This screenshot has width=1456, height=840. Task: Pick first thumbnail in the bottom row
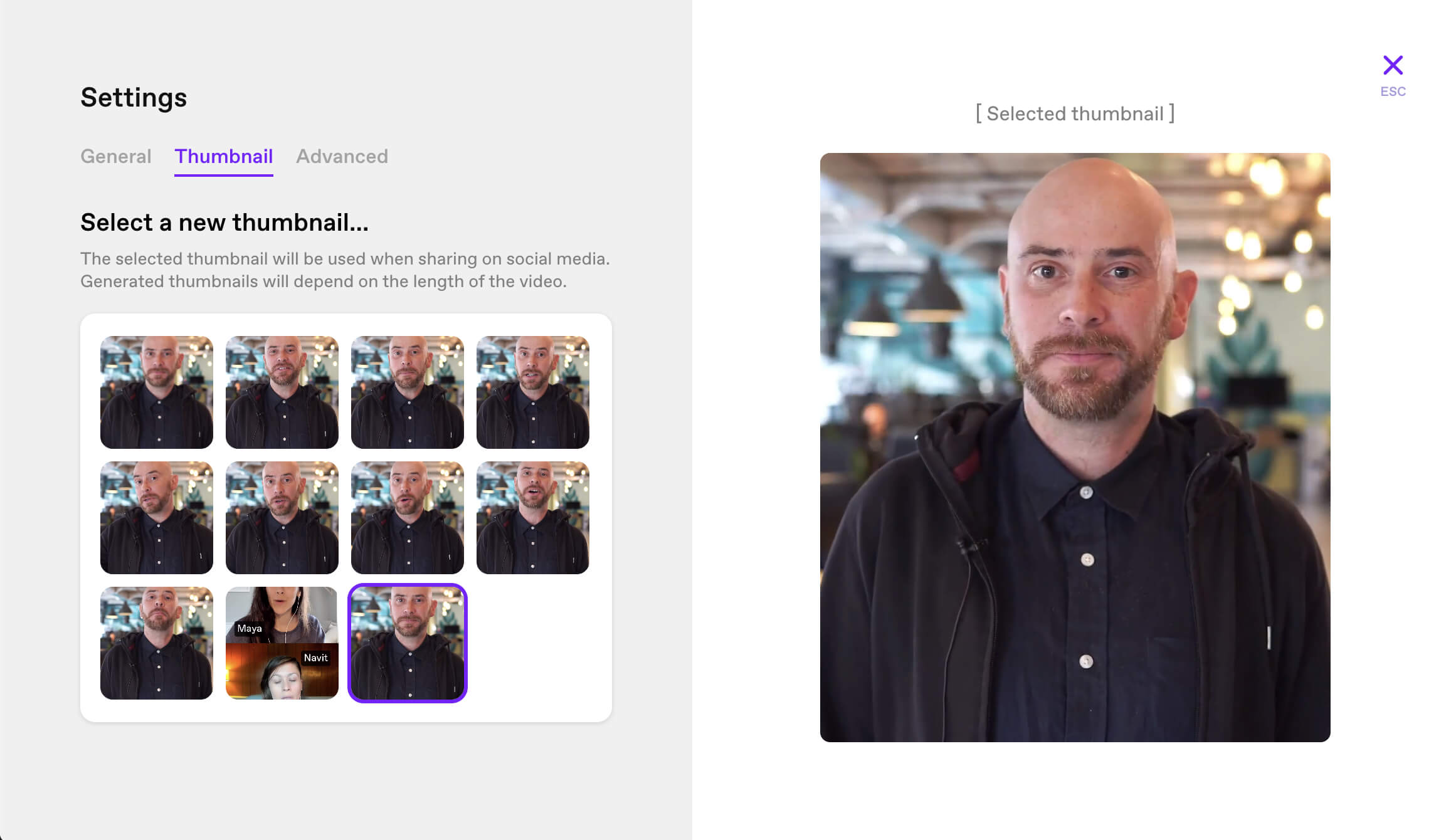[x=157, y=643]
